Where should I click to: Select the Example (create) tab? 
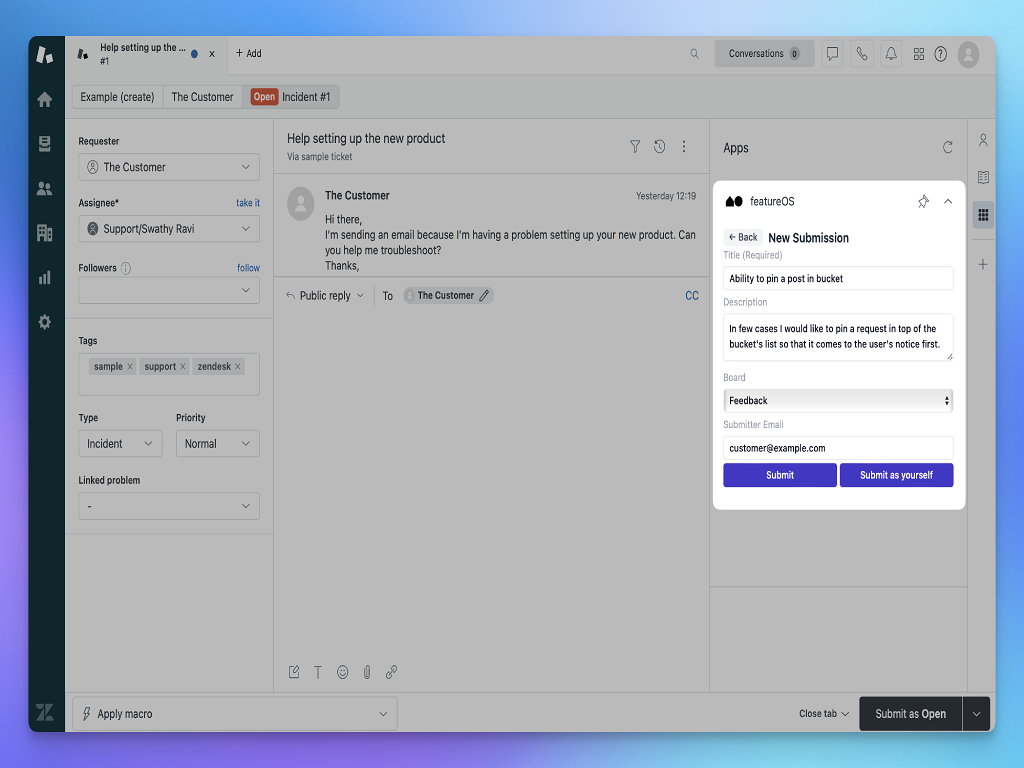point(118,97)
